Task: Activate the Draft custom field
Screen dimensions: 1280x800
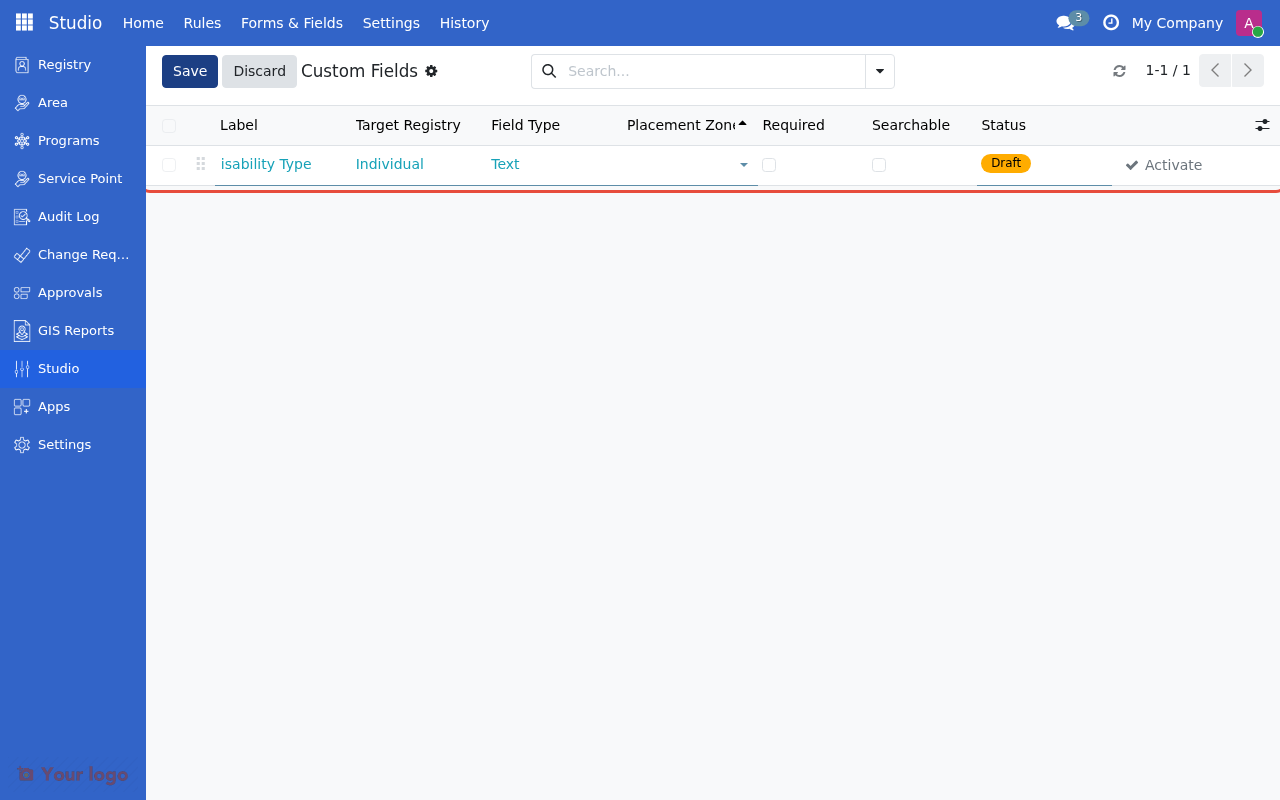Action: 1164,164
